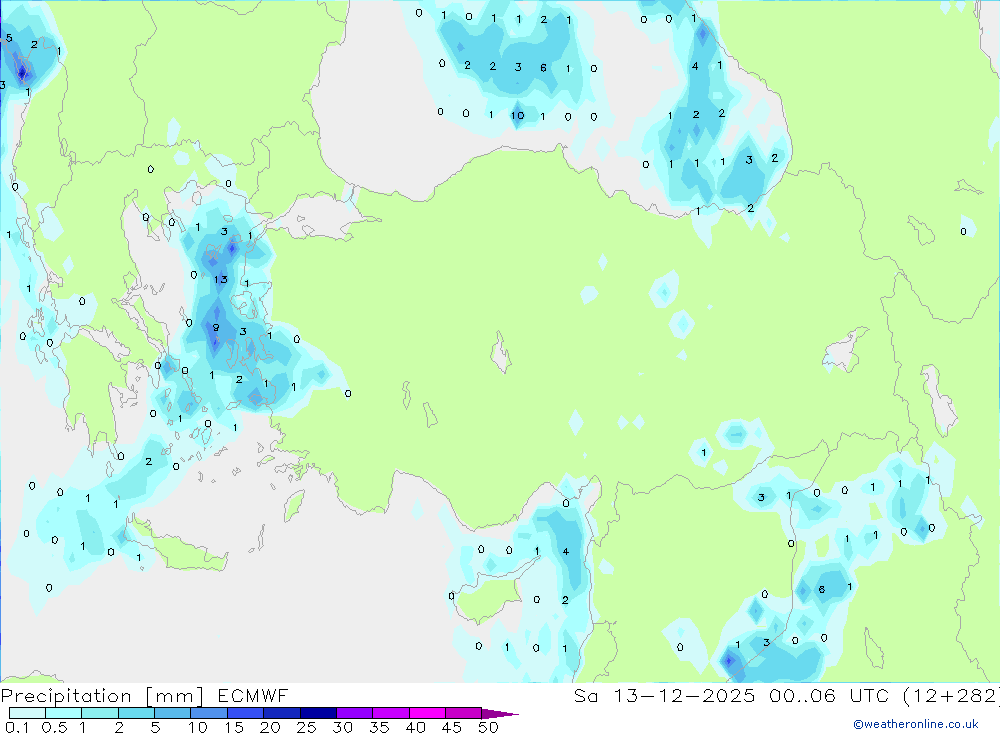Open the weatheronline.co.uk copyright link
This screenshot has height=733, width=1000.
point(916,724)
